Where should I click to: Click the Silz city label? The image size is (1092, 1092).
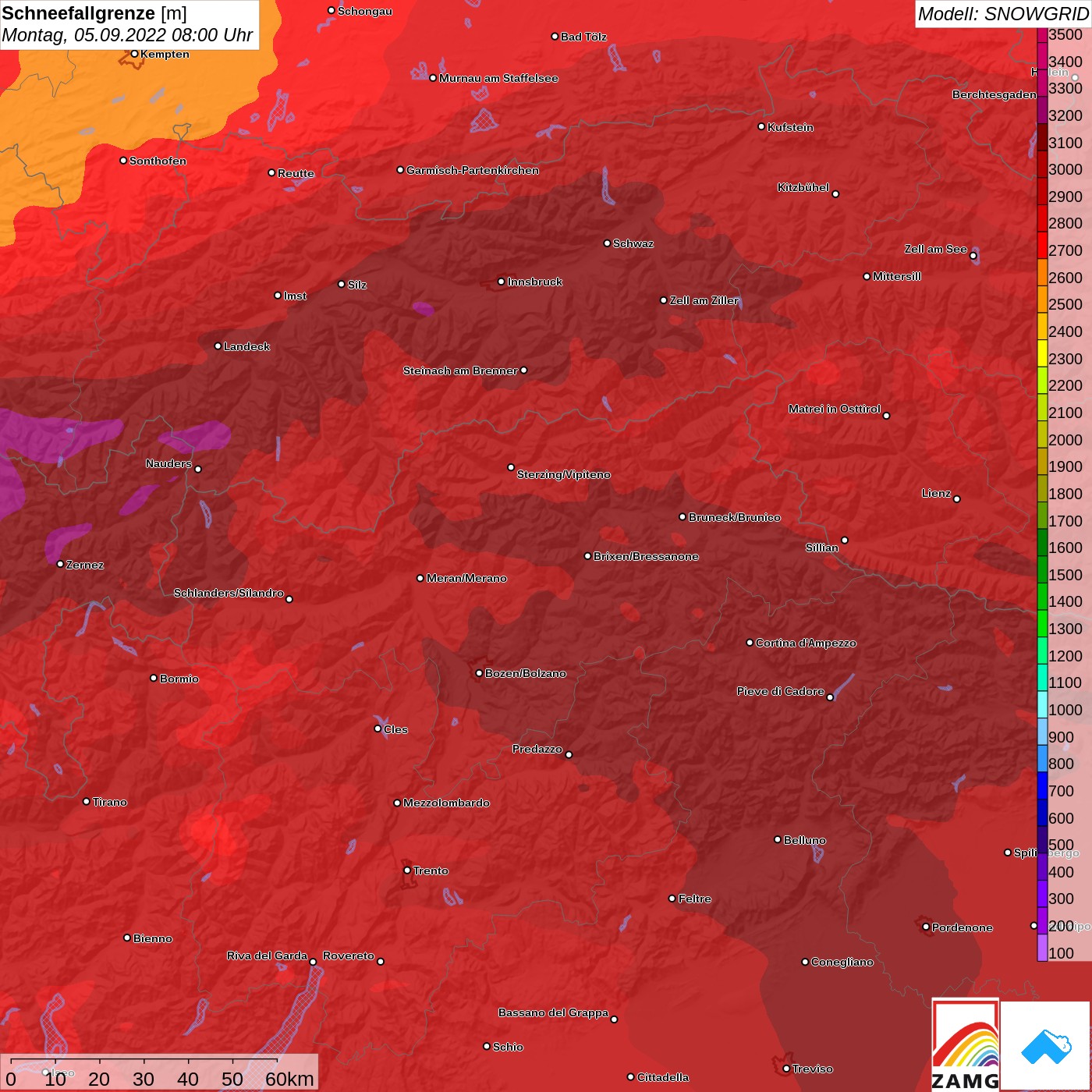tap(357, 285)
